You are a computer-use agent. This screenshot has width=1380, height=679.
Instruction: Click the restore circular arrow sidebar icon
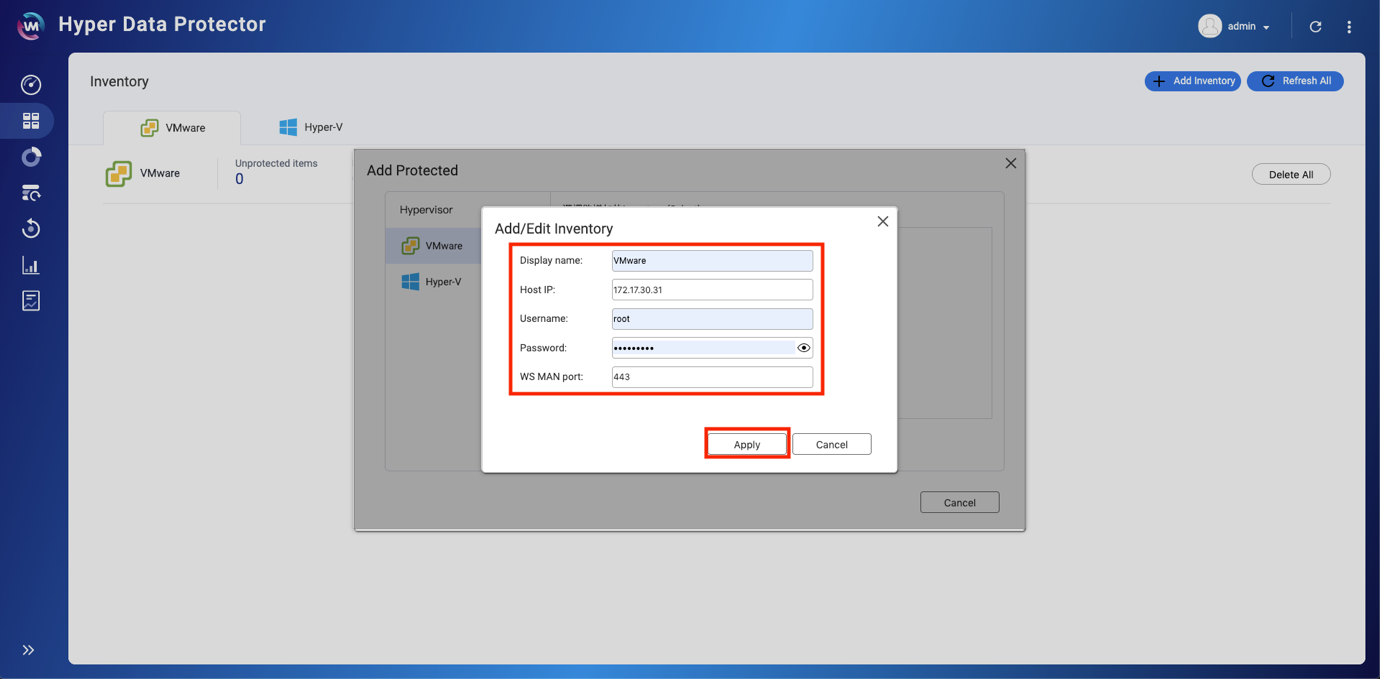pos(31,229)
